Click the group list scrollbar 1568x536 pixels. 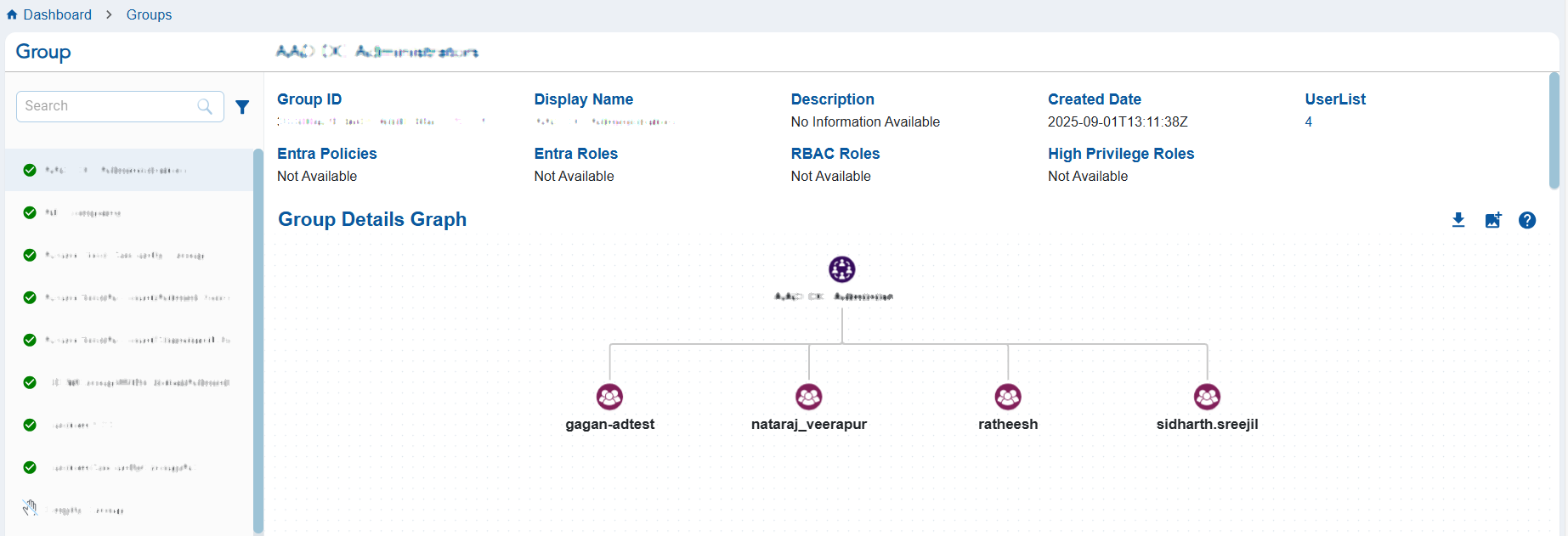(258, 340)
